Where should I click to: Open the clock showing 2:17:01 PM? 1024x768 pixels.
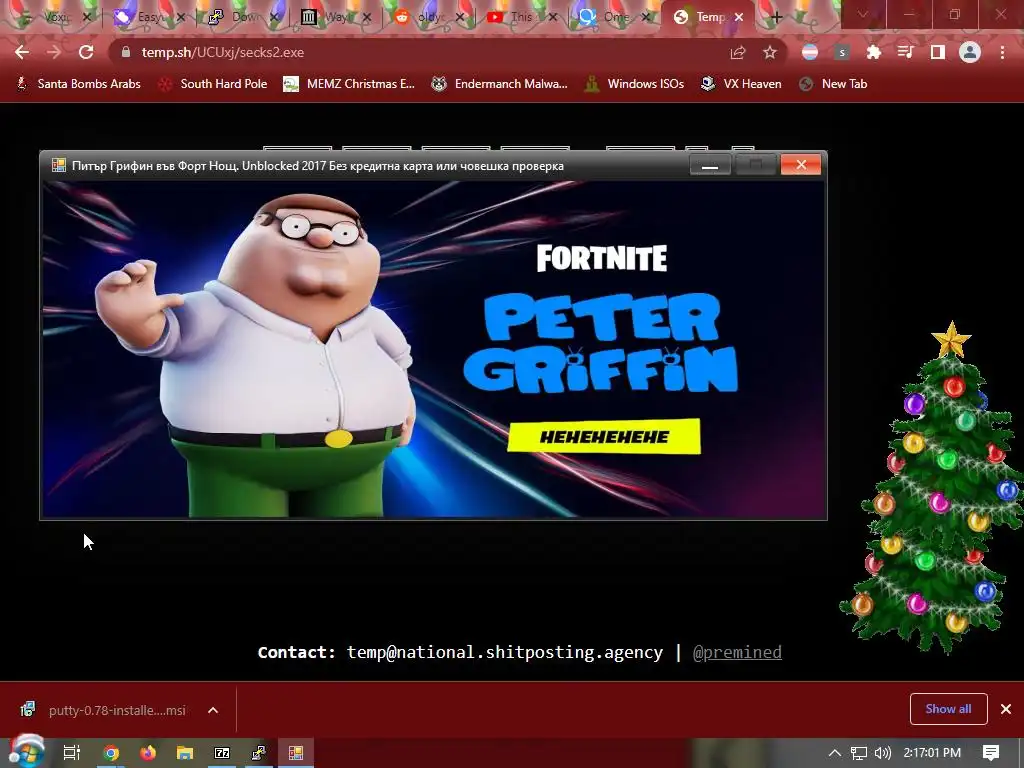point(932,753)
